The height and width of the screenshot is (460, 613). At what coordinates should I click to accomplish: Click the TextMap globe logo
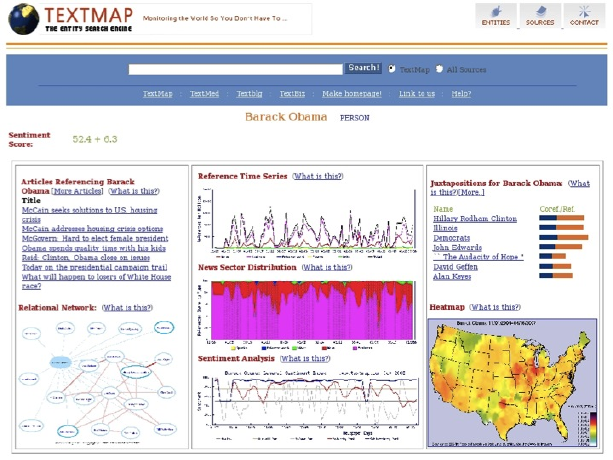pos(23,19)
